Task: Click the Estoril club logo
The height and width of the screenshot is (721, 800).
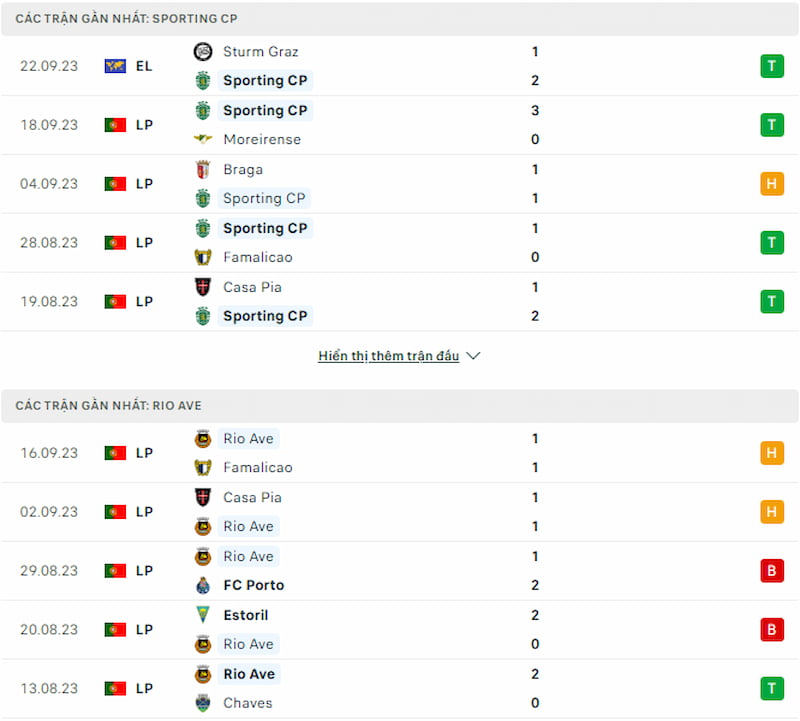Action: (x=203, y=615)
